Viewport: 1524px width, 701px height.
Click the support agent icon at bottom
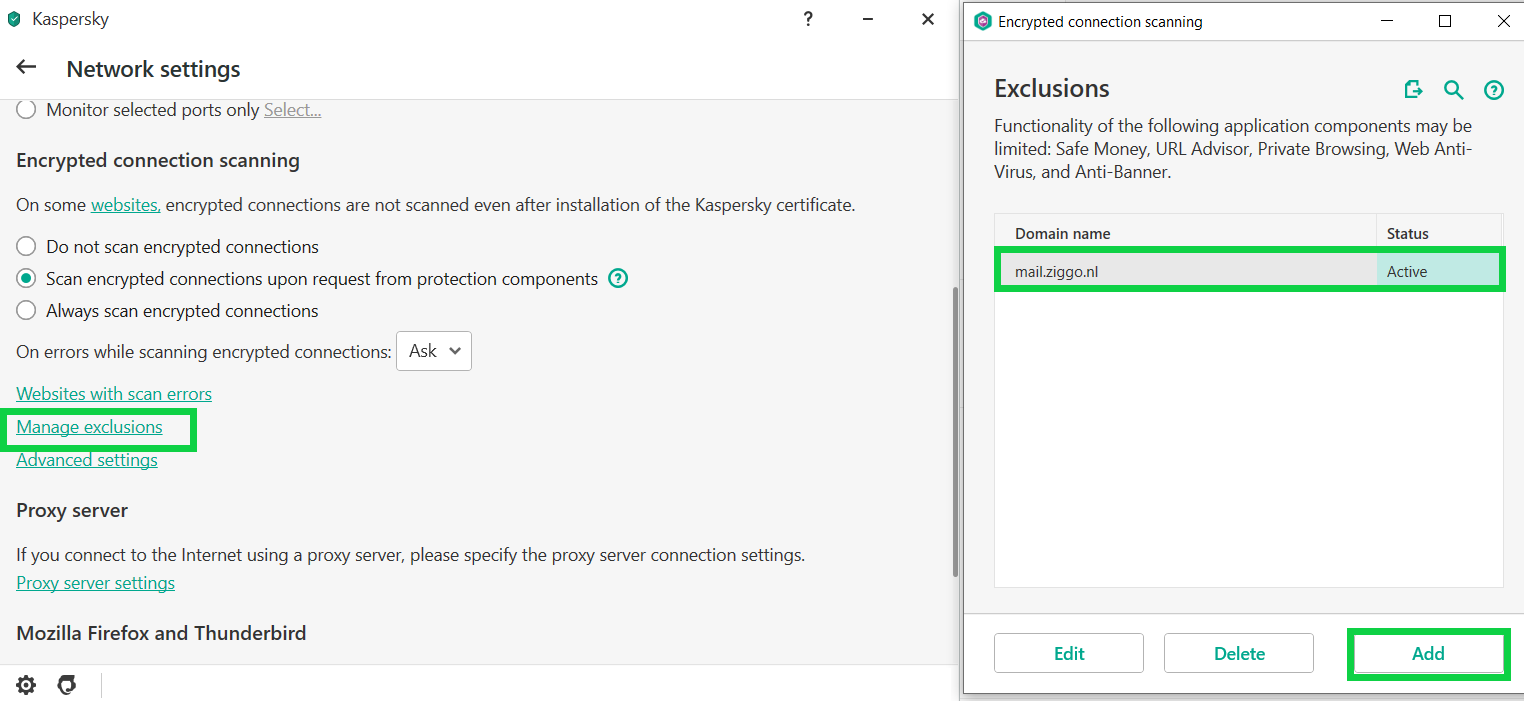(x=67, y=685)
